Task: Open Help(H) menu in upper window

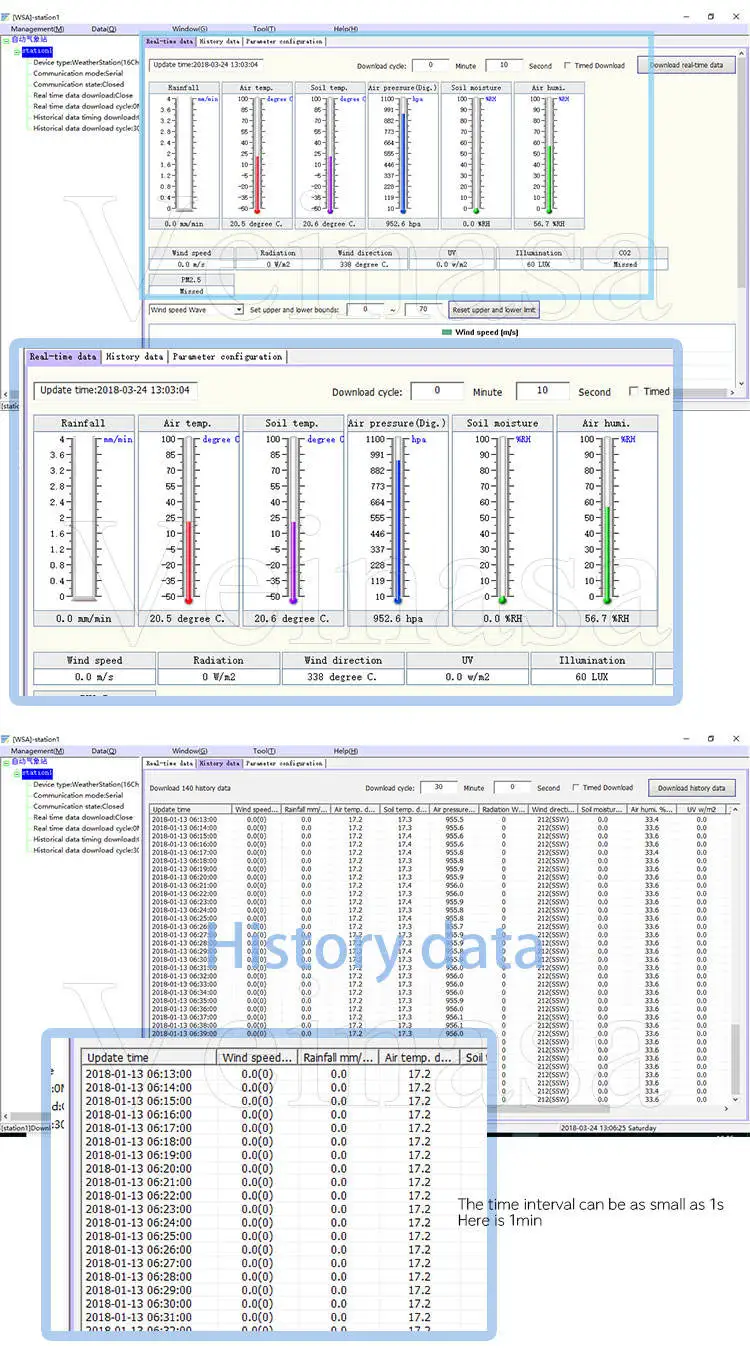Action: coord(345,29)
